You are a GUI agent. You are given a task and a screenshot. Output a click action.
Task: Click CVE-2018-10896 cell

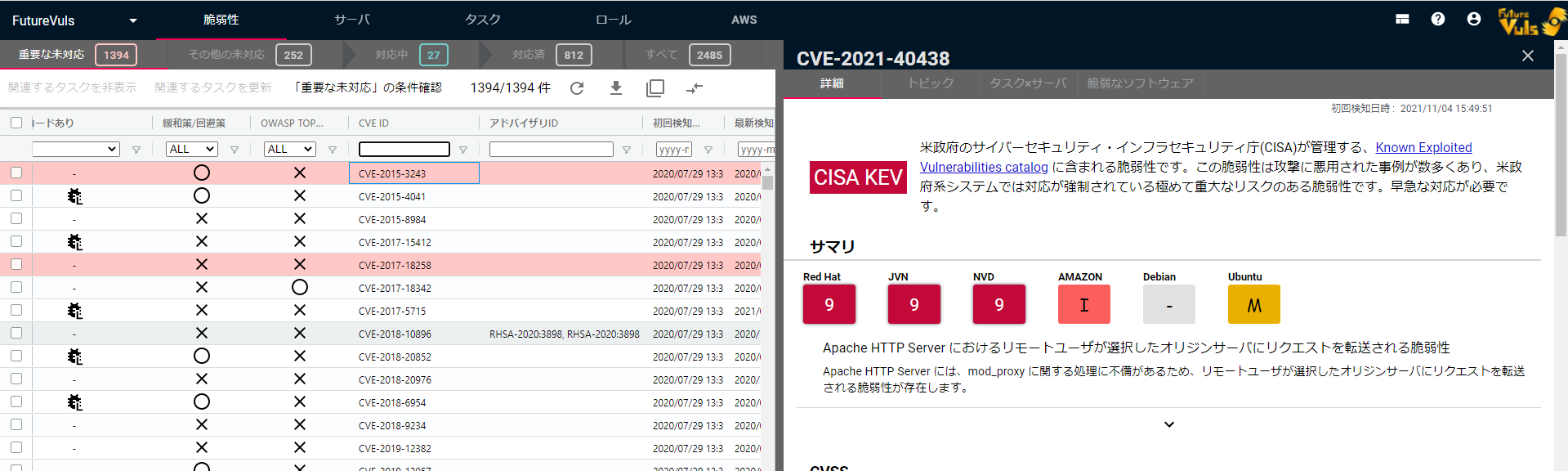414,334
